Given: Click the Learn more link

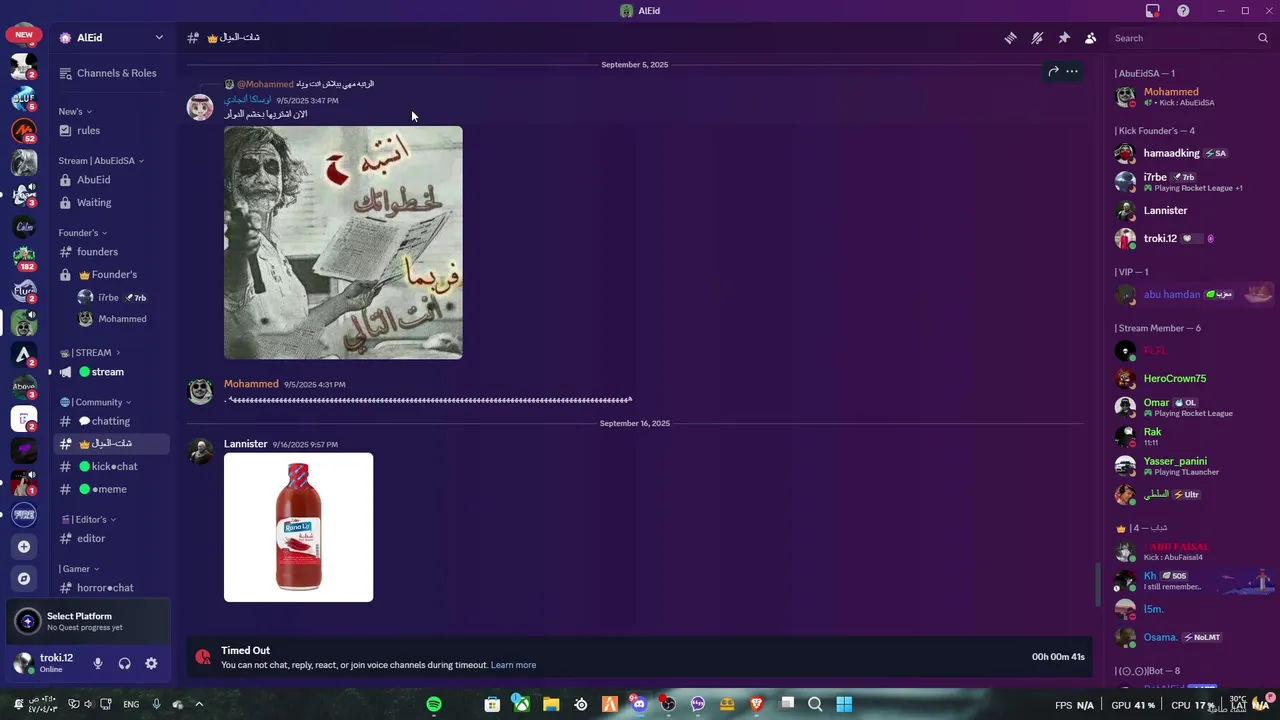Looking at the screenshot, I should click(x=513, y=665).
